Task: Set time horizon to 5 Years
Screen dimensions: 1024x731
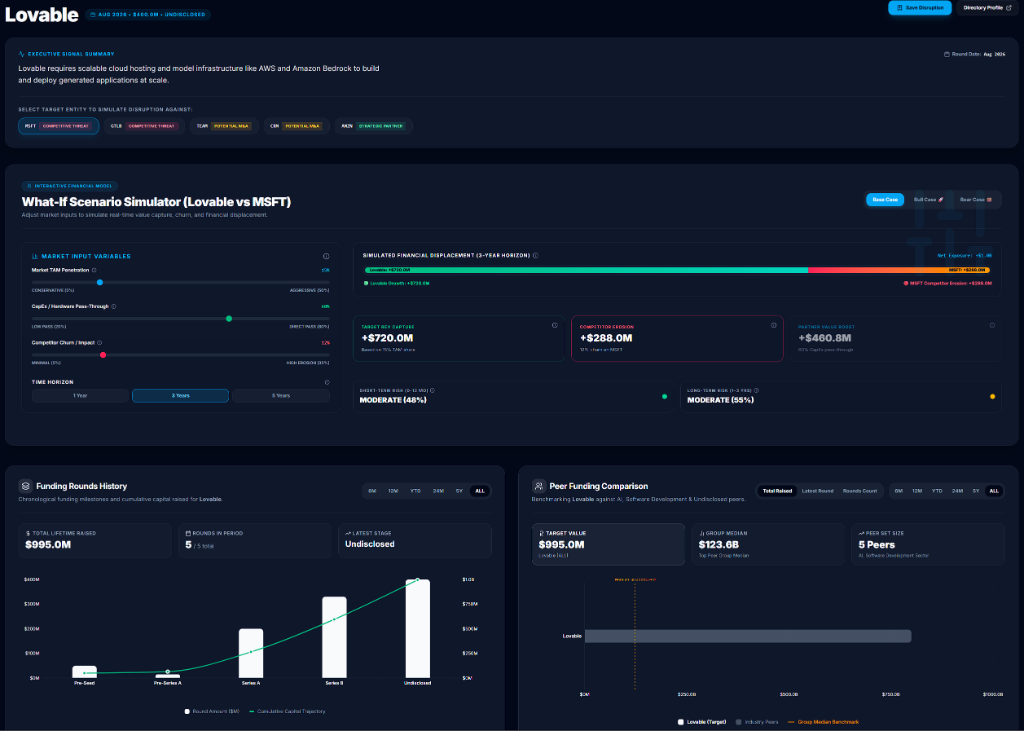Action: click(x=281, y=396)
